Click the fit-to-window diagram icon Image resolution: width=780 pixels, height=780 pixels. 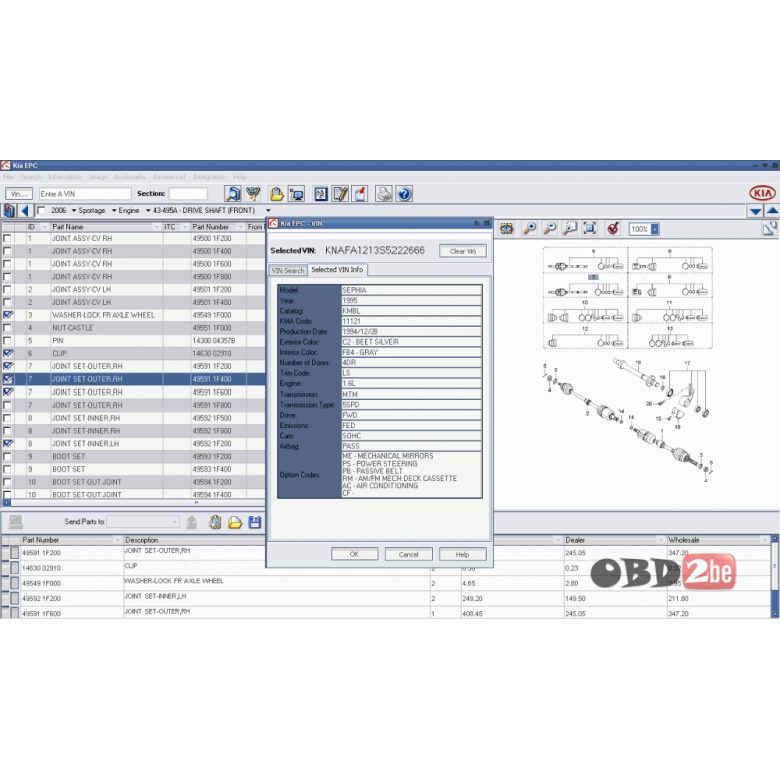pyautogui.click(x=590, y=228)
